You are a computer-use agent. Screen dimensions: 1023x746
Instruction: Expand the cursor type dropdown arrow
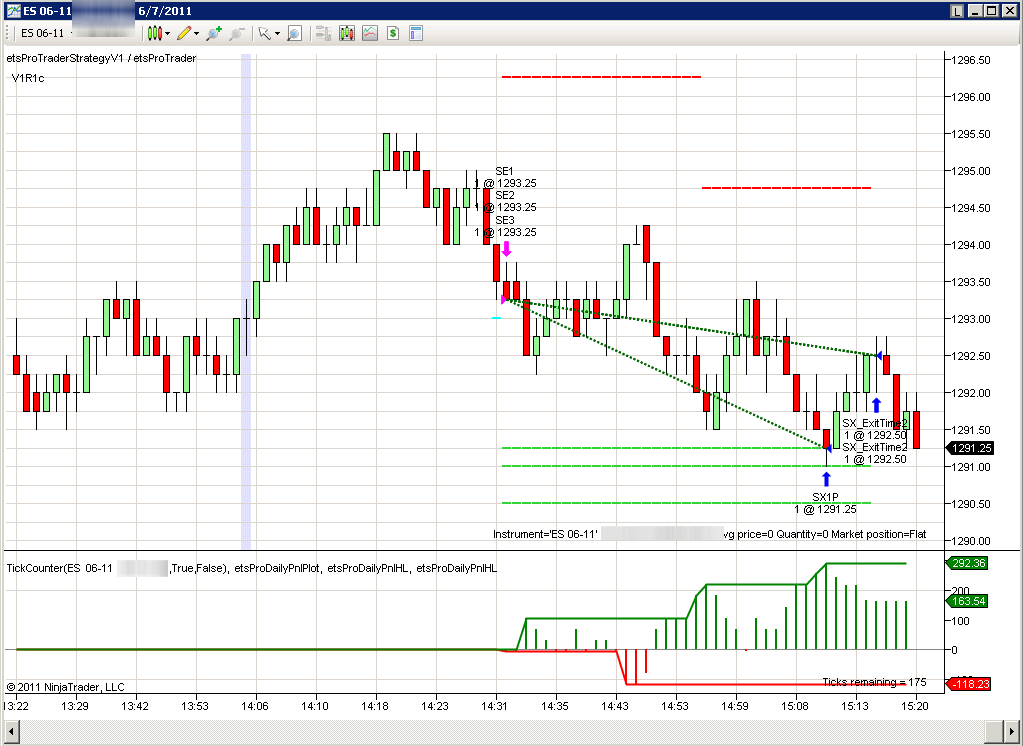[277, 33]
